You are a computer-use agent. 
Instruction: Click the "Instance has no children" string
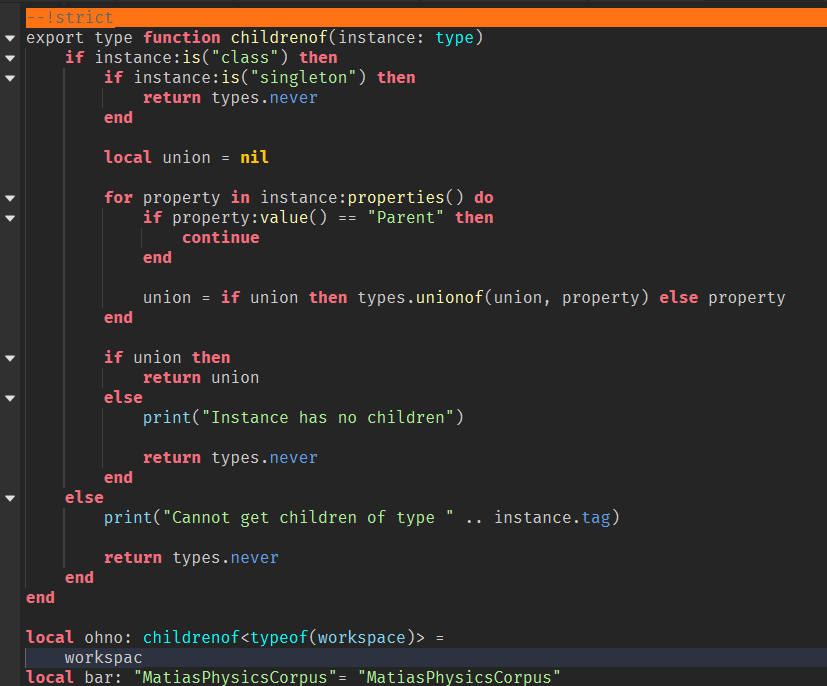pyautogui.click(x=328, y=418)
